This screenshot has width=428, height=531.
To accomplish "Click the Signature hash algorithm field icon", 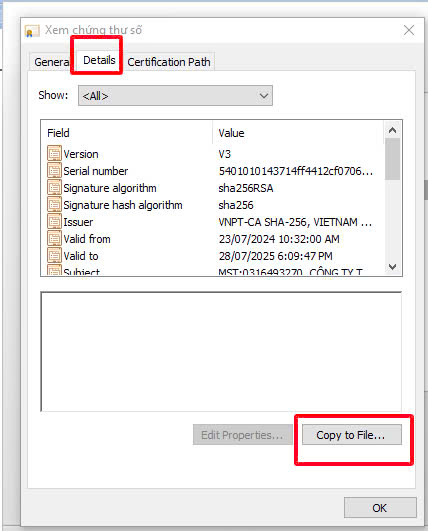I will tap(54, 204).
